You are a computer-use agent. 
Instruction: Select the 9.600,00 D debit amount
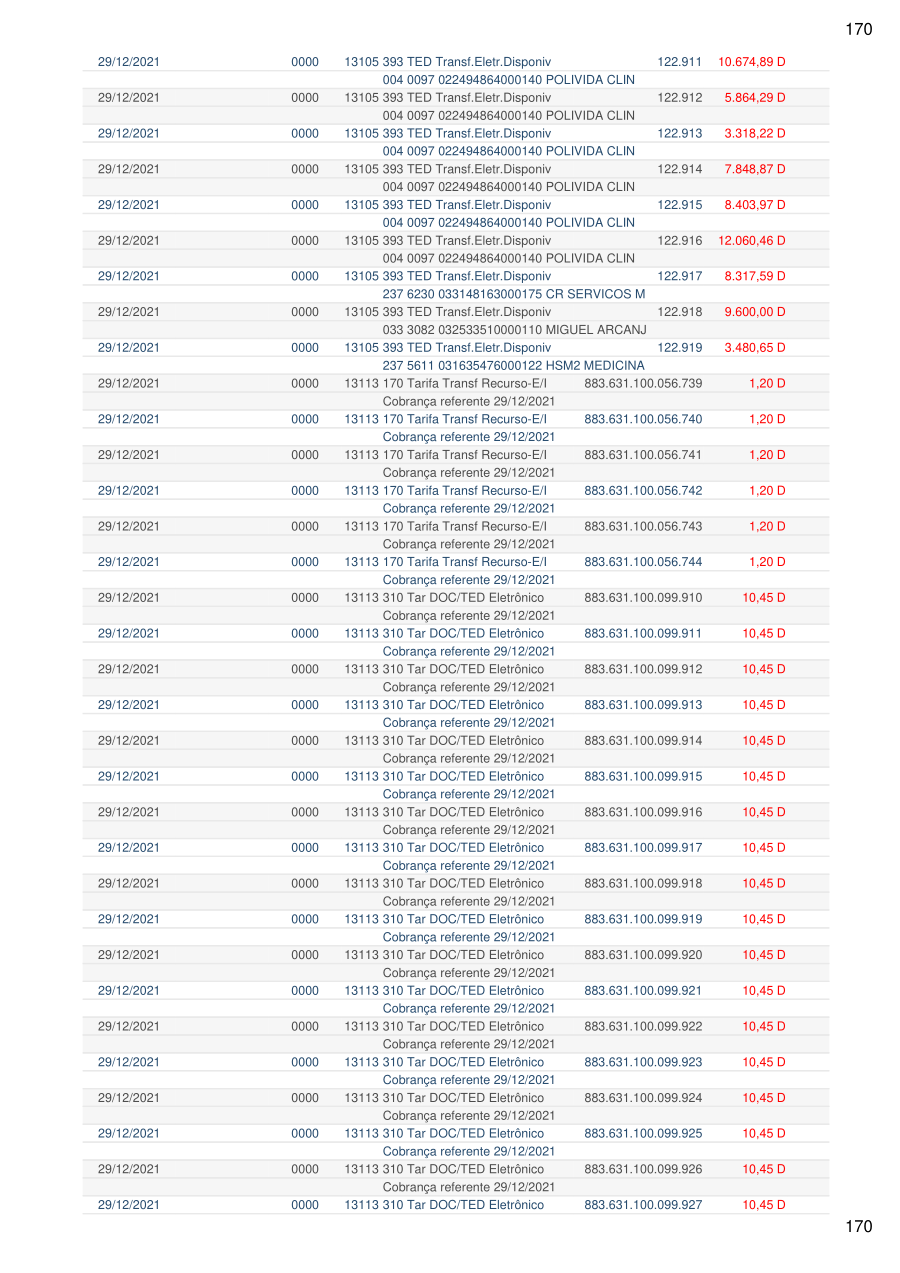click(754, 312)
